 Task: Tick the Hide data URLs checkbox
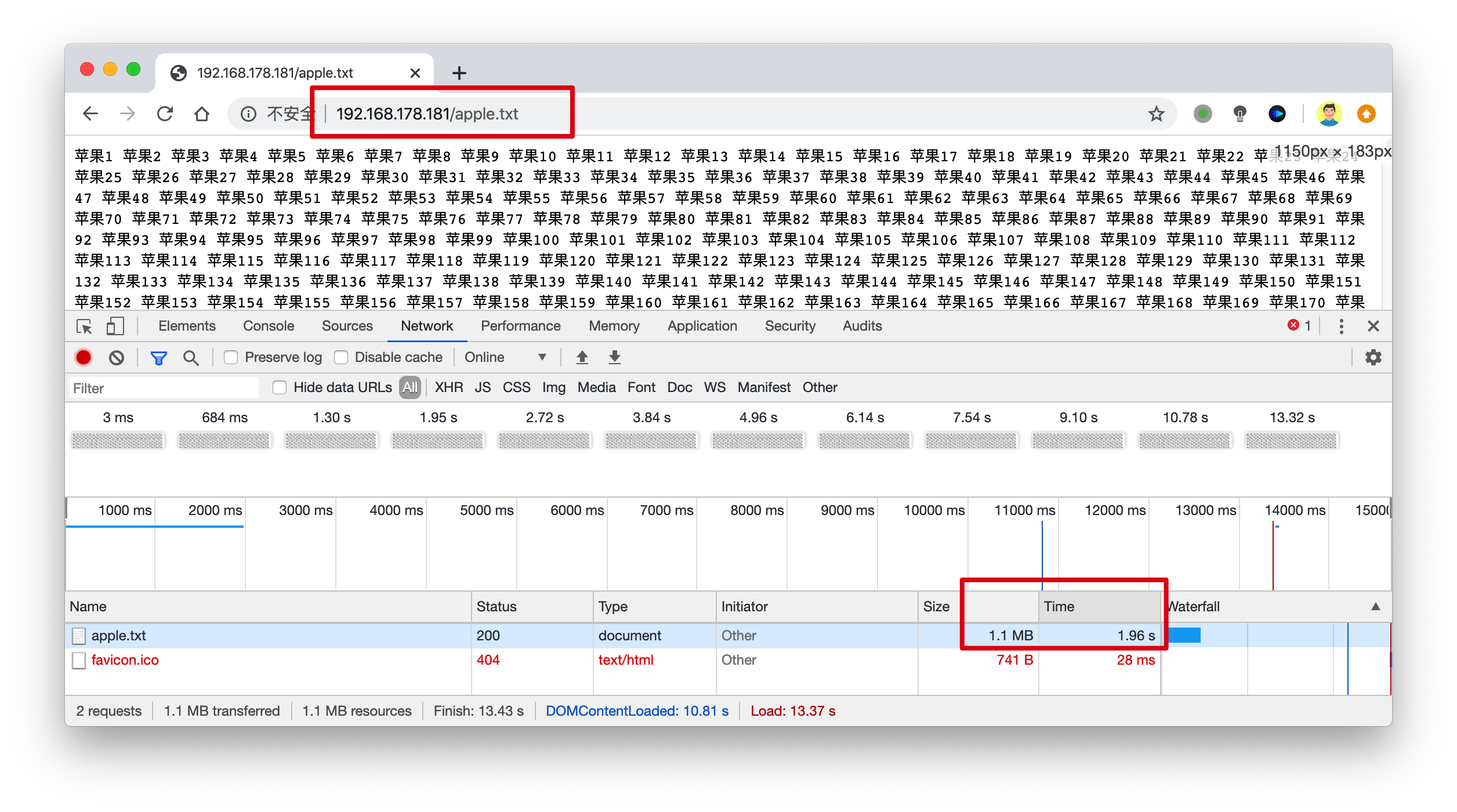pos(280,387)
